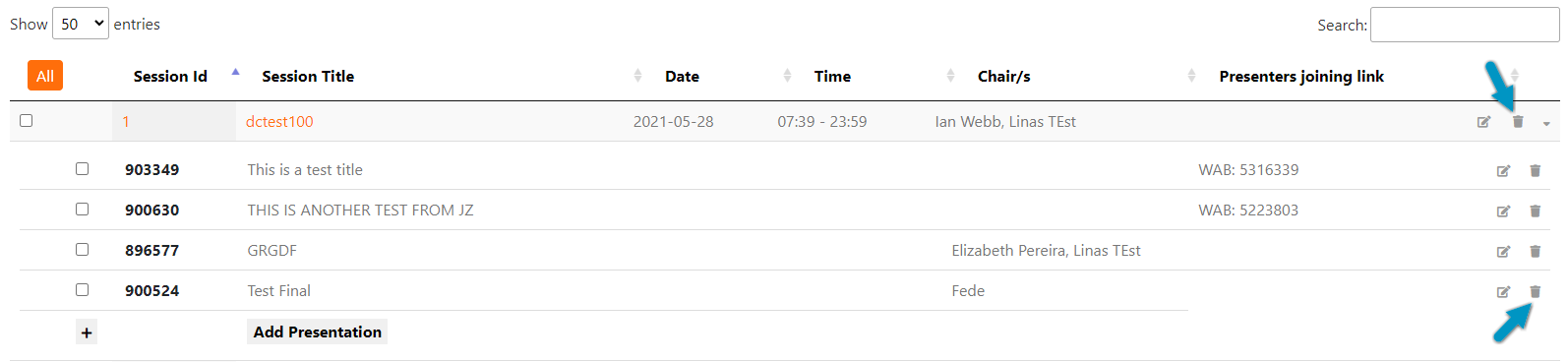Focus the Search input field
This screenshot has height=362, width=1568.
coord(1465,25)
